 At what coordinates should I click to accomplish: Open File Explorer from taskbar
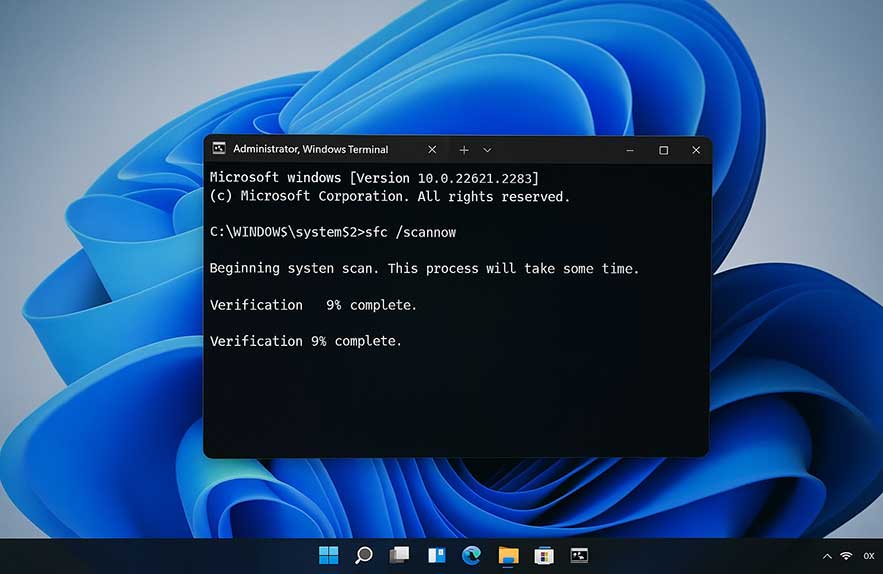pyautogui.click(x=508, y=555)
